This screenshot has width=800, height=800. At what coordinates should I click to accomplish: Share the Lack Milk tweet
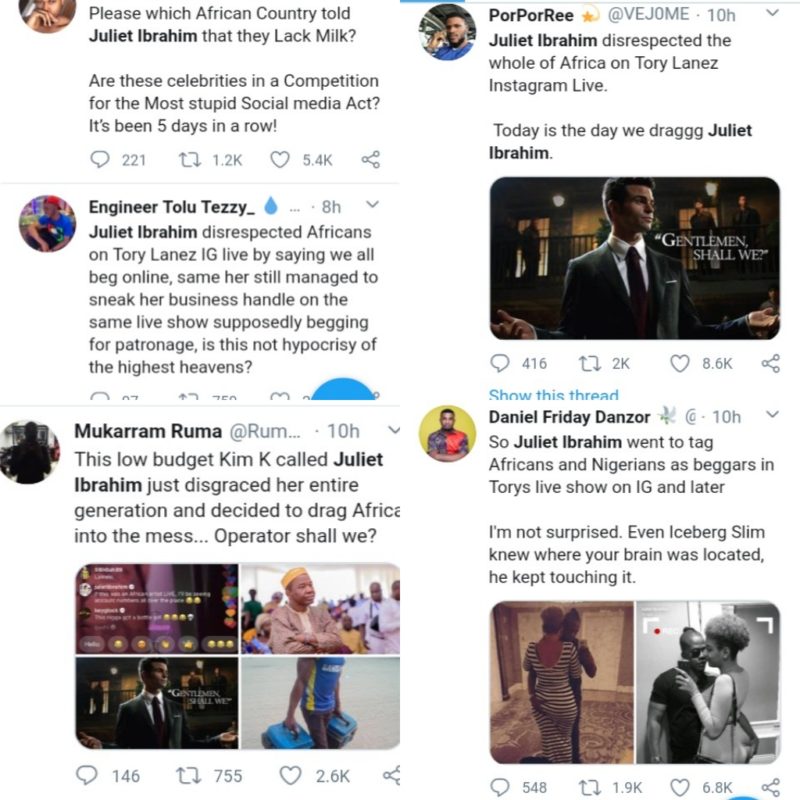[370, 159]
